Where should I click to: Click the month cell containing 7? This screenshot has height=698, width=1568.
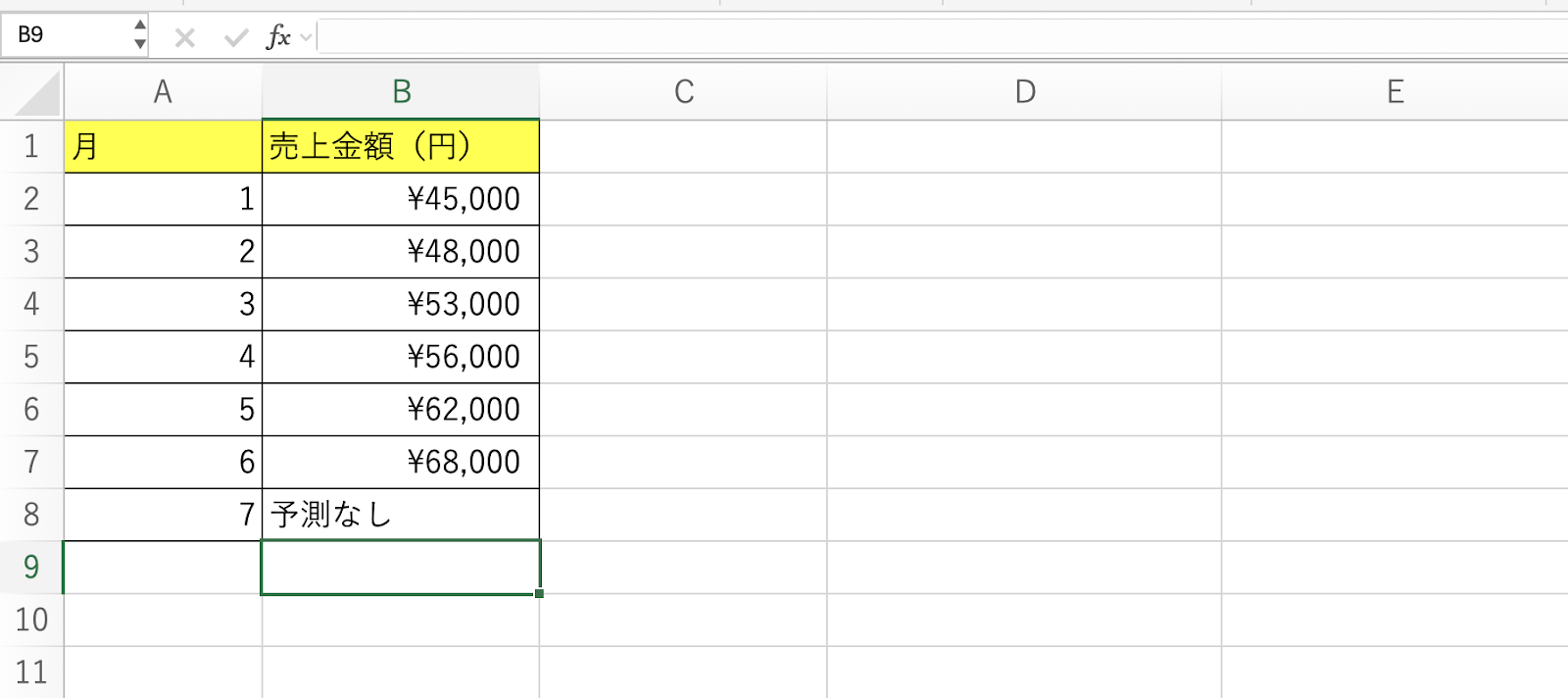[163, 515]
